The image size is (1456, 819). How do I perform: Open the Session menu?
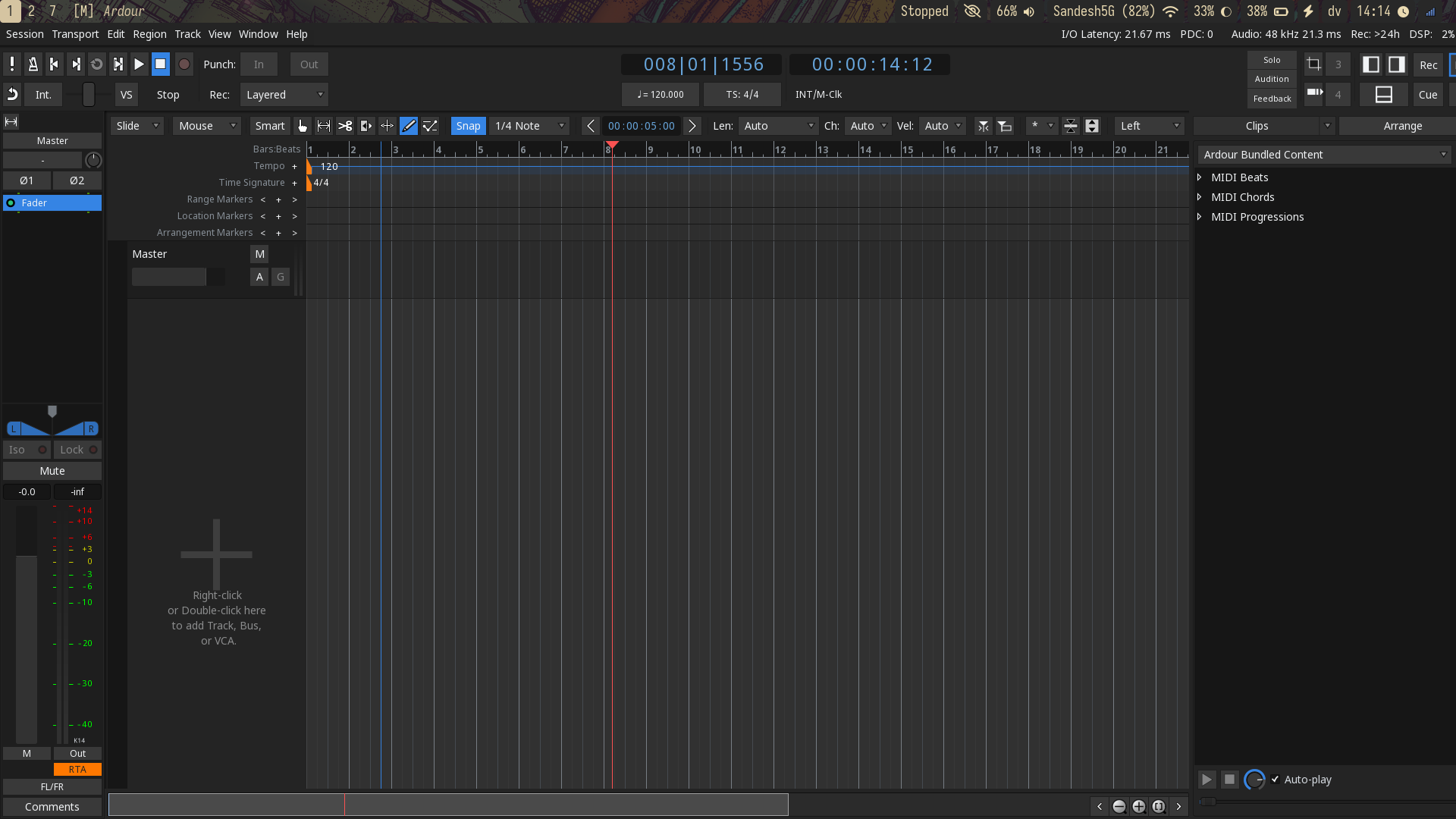[x=25, y=34]
